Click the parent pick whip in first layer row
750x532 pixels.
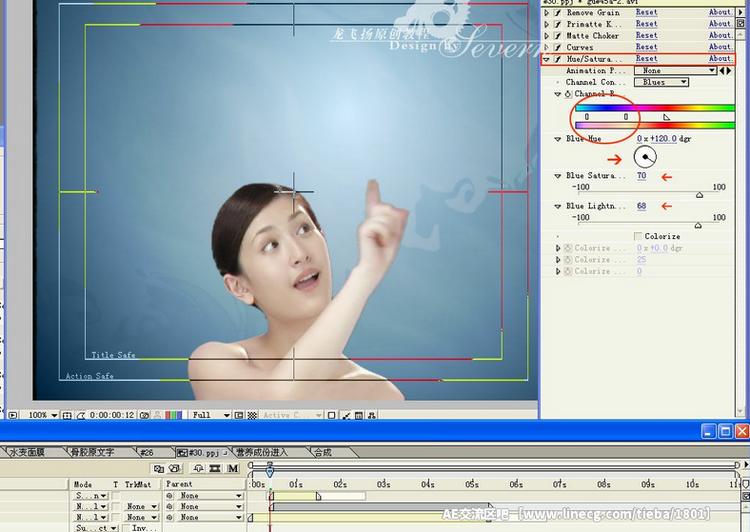(x=169, y=496)
